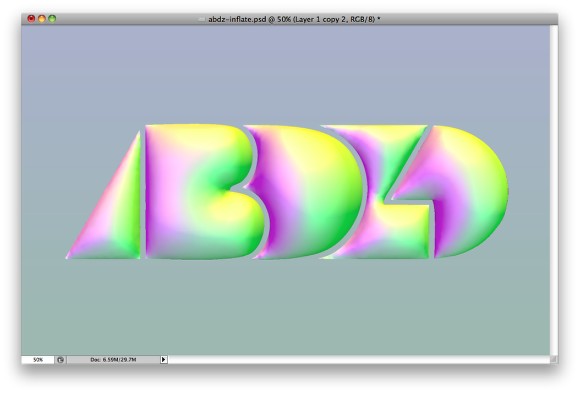The width and height of the screenshot is (580, 394).
Task: Open the status bar options arrow menu
Action: pyautogui.click(x=163, y=359)
